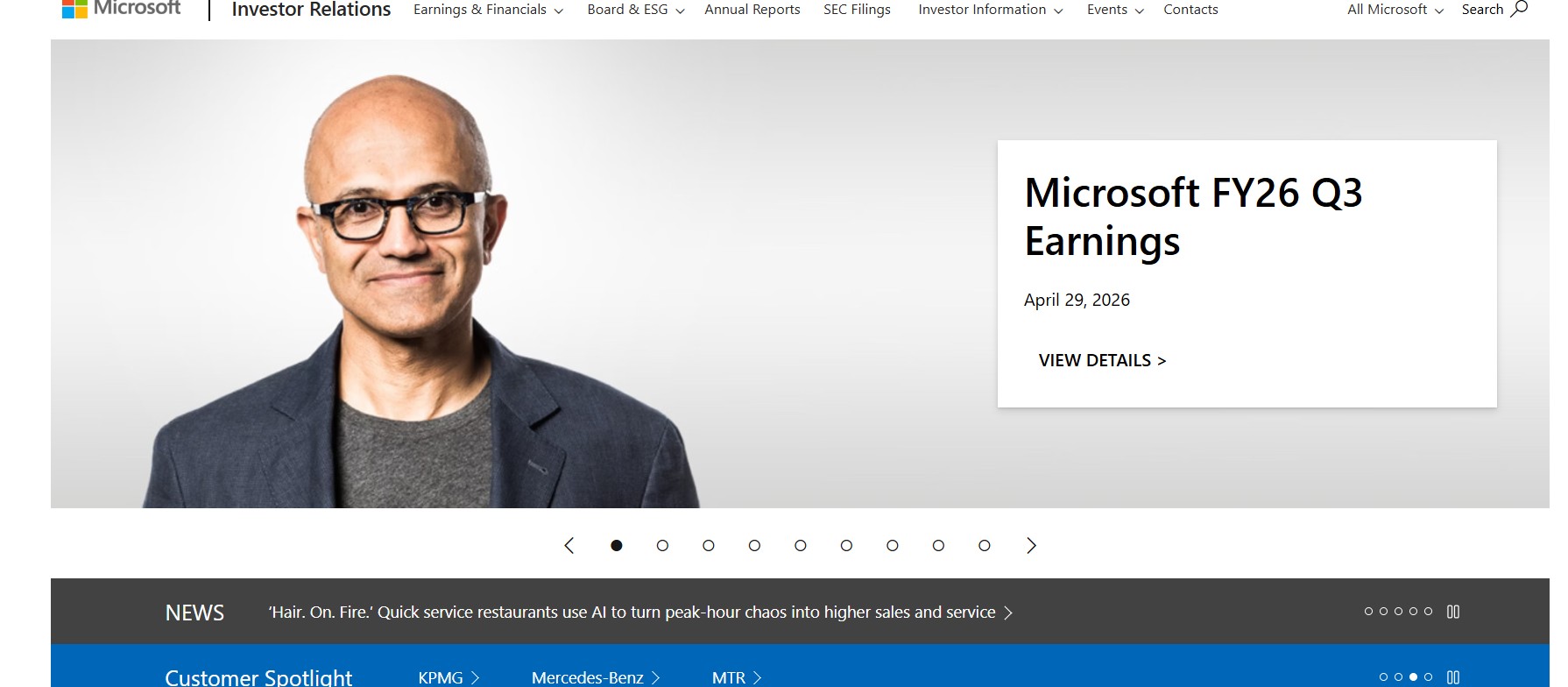Image resolution: width=1568 pixels, height=687 pixels.
Task: Select first NEWS ticker dot
Action: click(x=1369, y=612)
